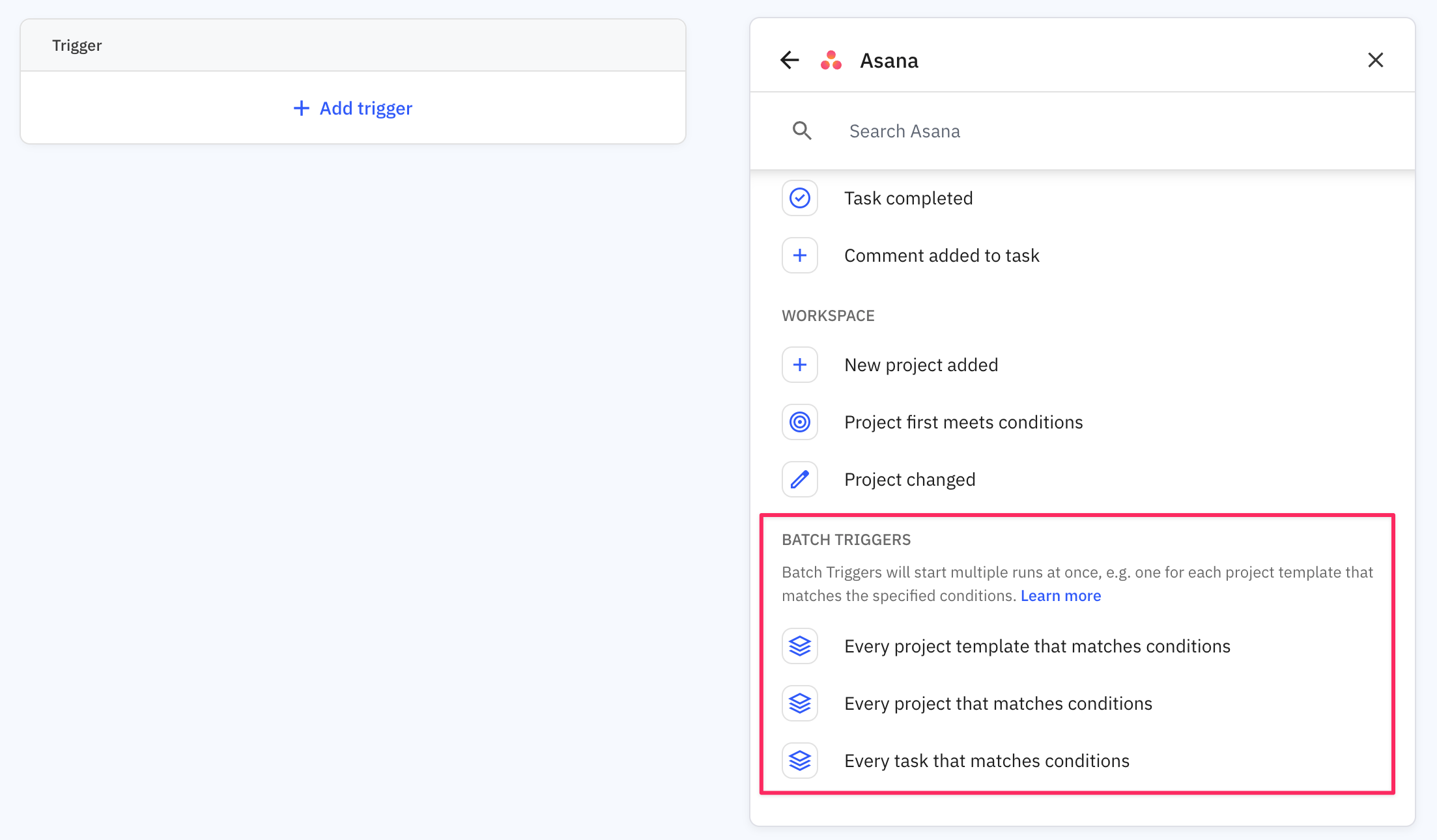Screen dimensions: 1437x840
Task: Click the stacked-layers icon for Every project template trigger
Action: point(799,645)
